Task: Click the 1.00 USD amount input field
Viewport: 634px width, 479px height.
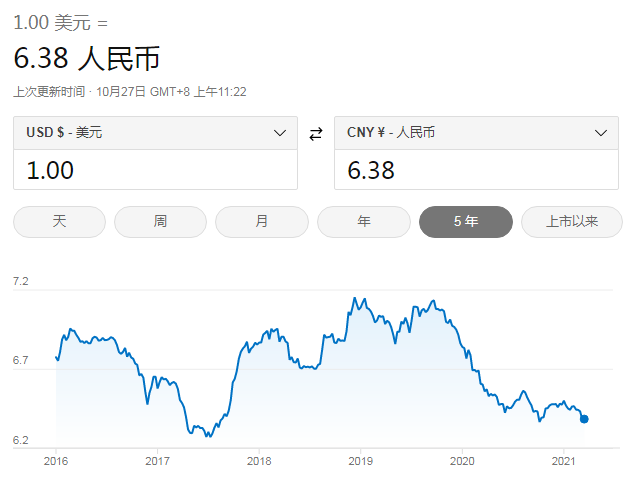Action: pos(155,170)
